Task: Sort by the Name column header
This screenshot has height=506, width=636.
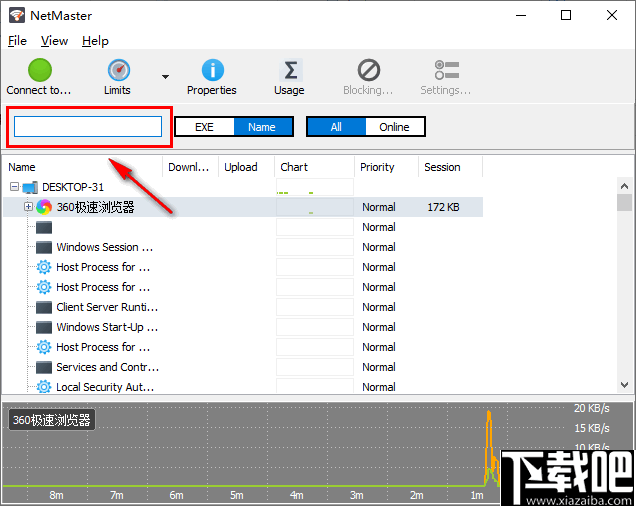Action: pos(83,167)
